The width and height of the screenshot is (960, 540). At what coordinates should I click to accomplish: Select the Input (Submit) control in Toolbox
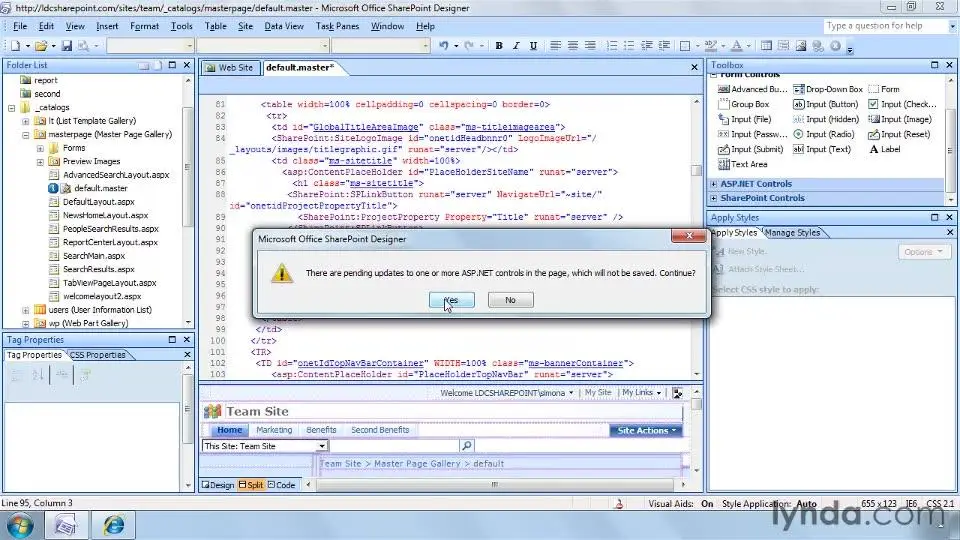coord(750,149)
